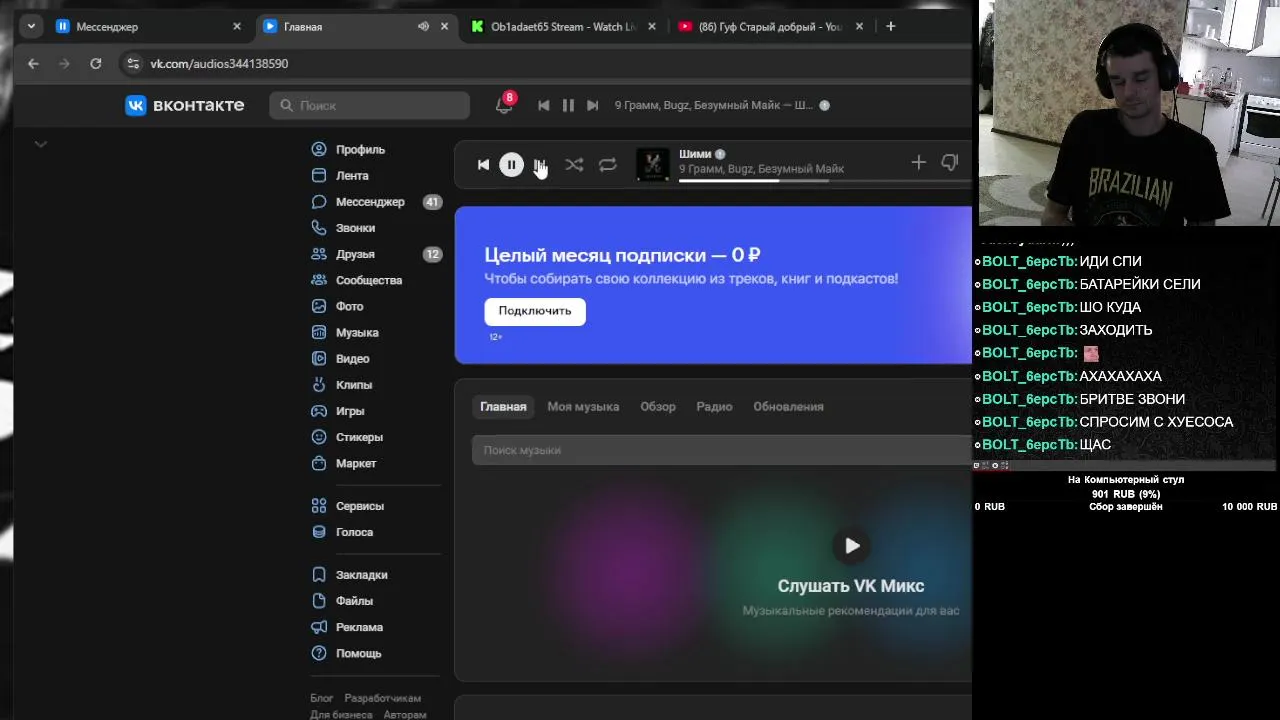1280x720 pixels.
Task: Dislike the current track Шими
Action: point(950,162)
